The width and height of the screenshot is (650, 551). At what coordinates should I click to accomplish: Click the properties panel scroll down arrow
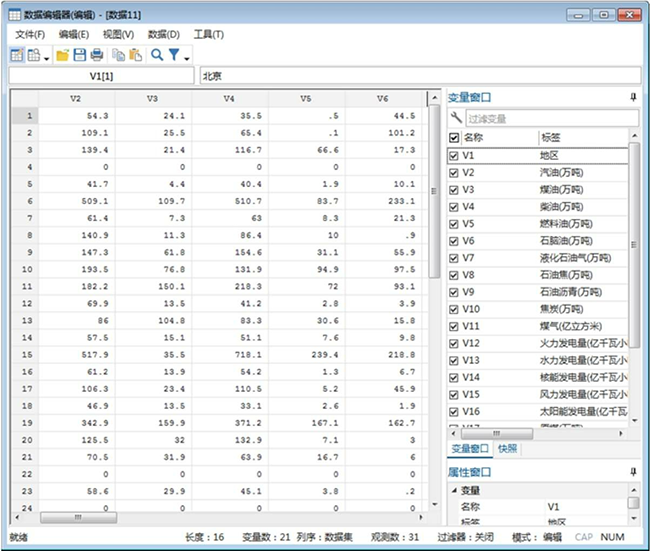point(633,518)
